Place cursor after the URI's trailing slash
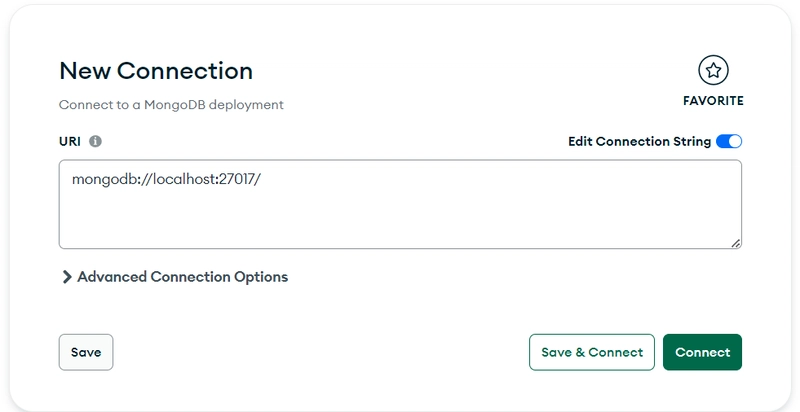 tap(263, 181)
